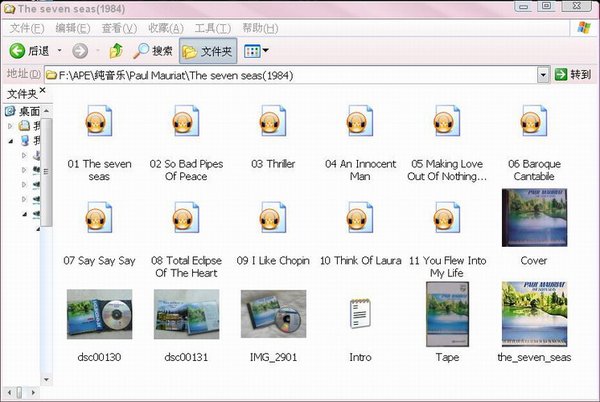The image size is (600, 402).
Task: Select the Tape image thumbnail
Action: (447, 314)
